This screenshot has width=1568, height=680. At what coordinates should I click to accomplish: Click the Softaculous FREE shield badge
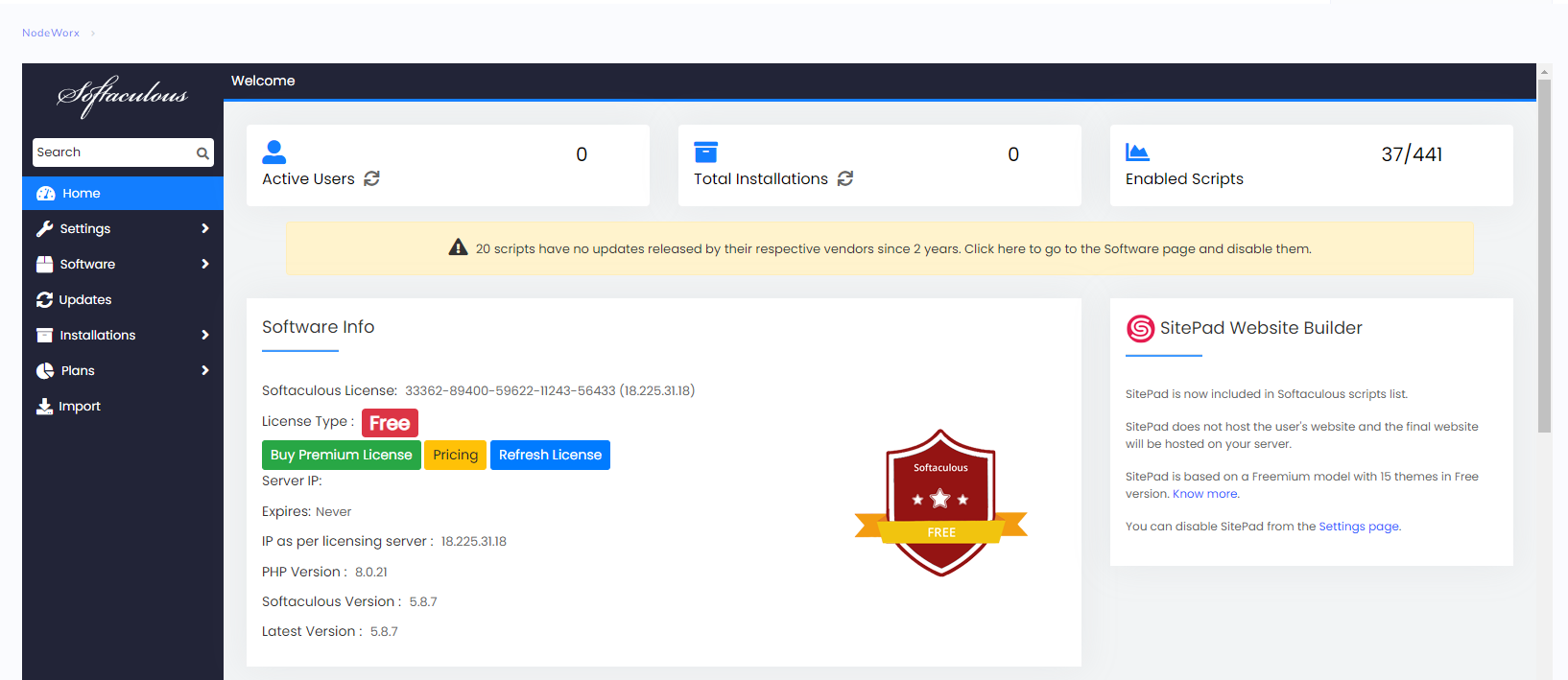(941, 504)
